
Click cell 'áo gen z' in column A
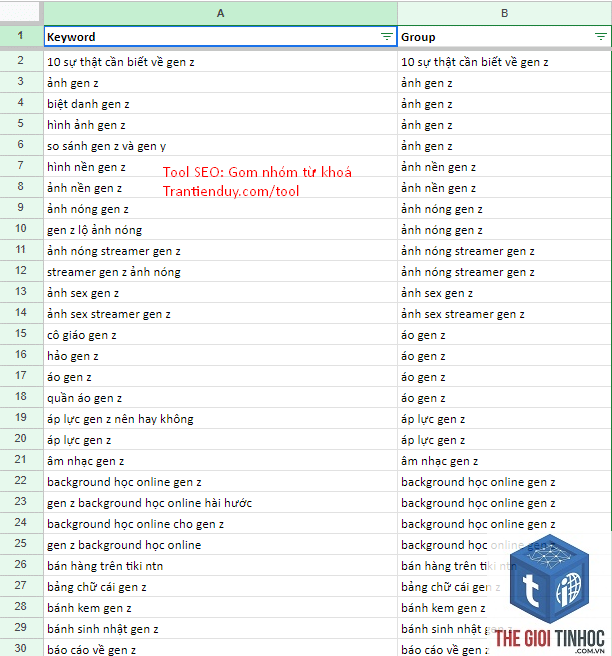220,377
